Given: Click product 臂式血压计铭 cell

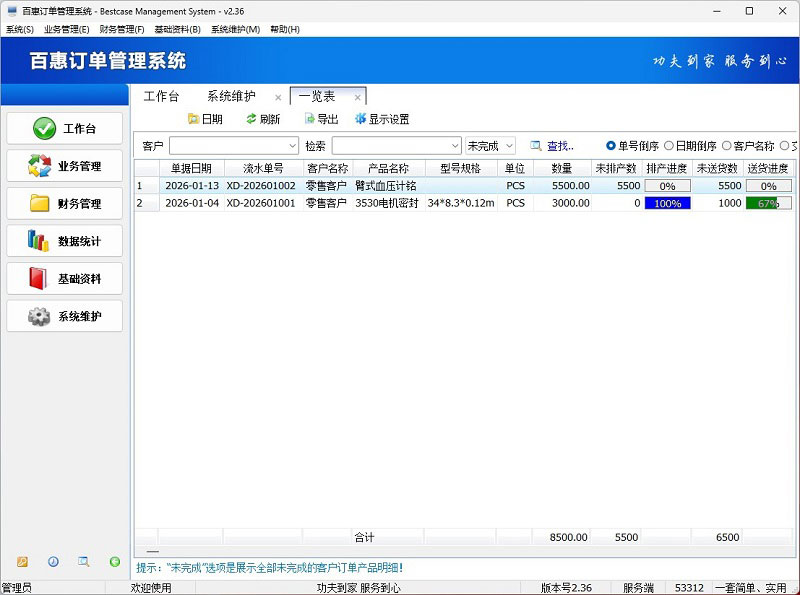Looking at the screenshot, I should (x=389, y=186).
